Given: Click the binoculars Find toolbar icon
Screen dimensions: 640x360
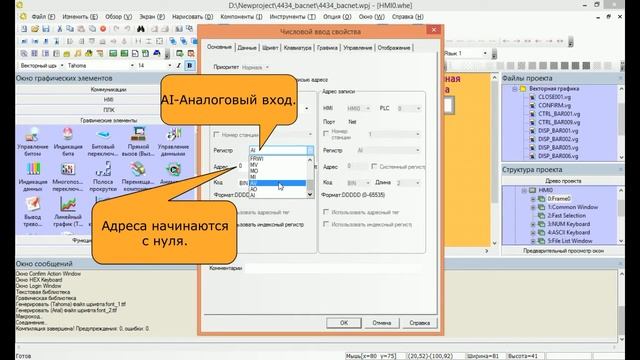Looking at the screenshot, I should 141,29.
